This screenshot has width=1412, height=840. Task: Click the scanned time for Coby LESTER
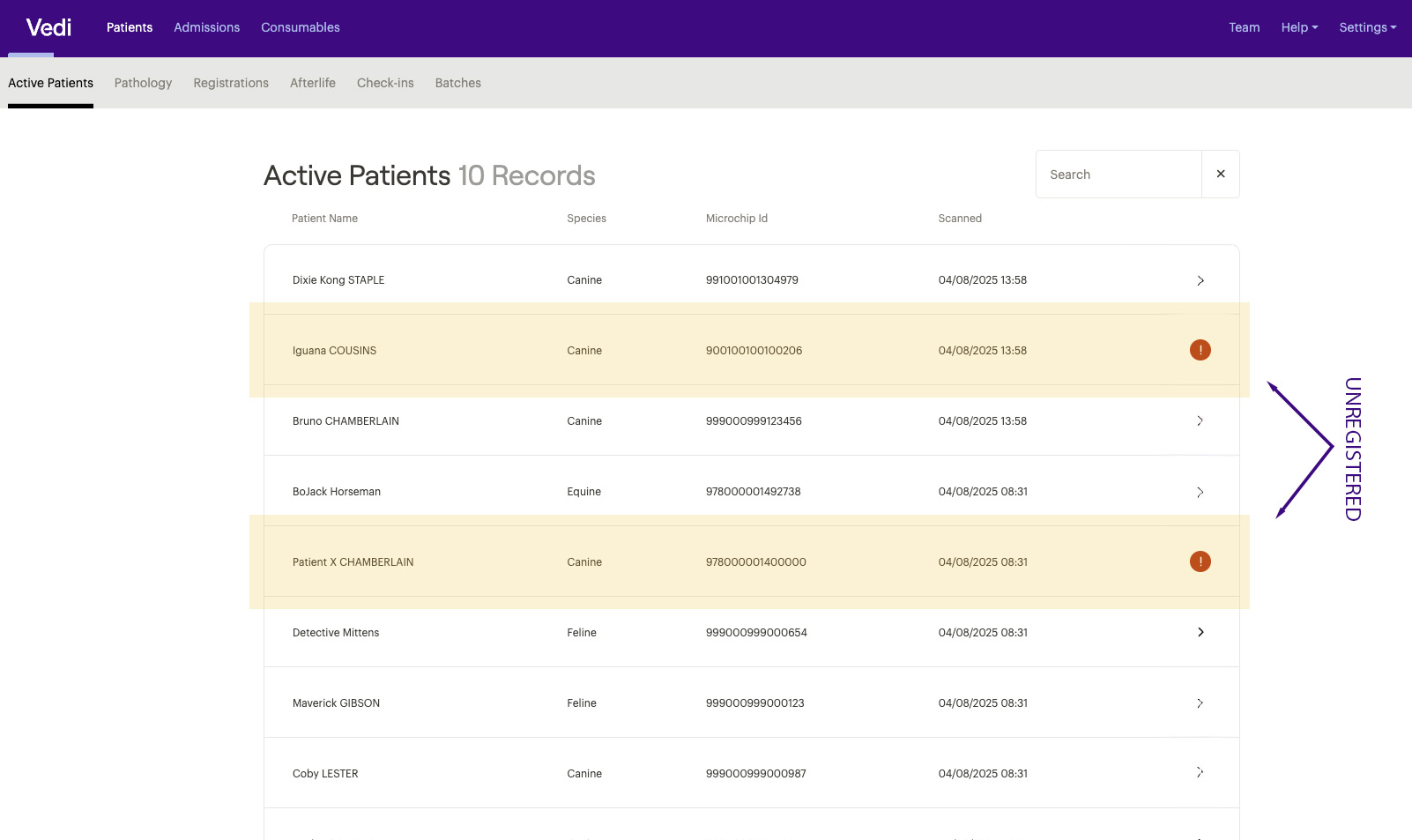[x=983, y=774]
